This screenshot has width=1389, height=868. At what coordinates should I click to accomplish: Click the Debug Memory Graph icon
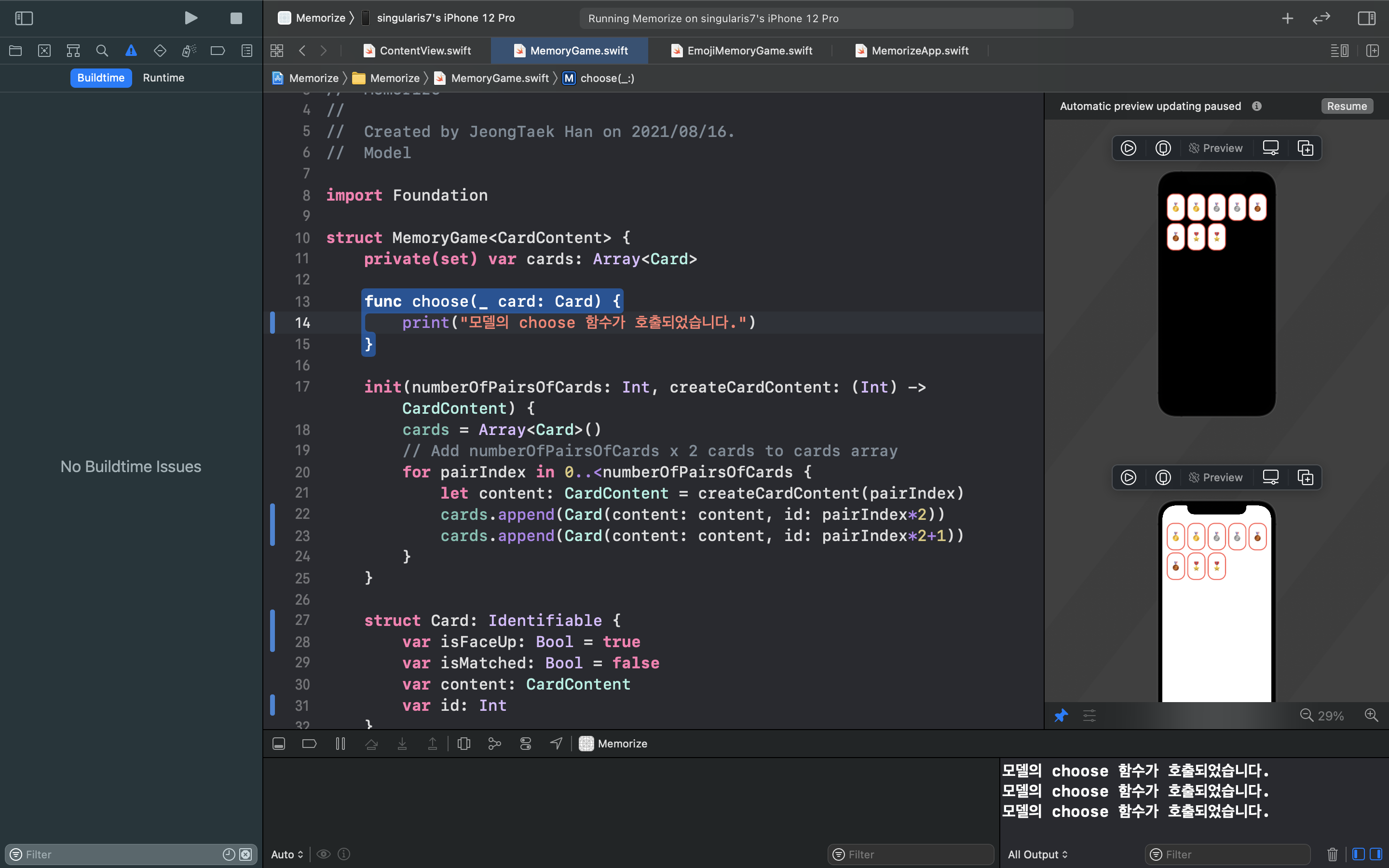click(494, 744)
